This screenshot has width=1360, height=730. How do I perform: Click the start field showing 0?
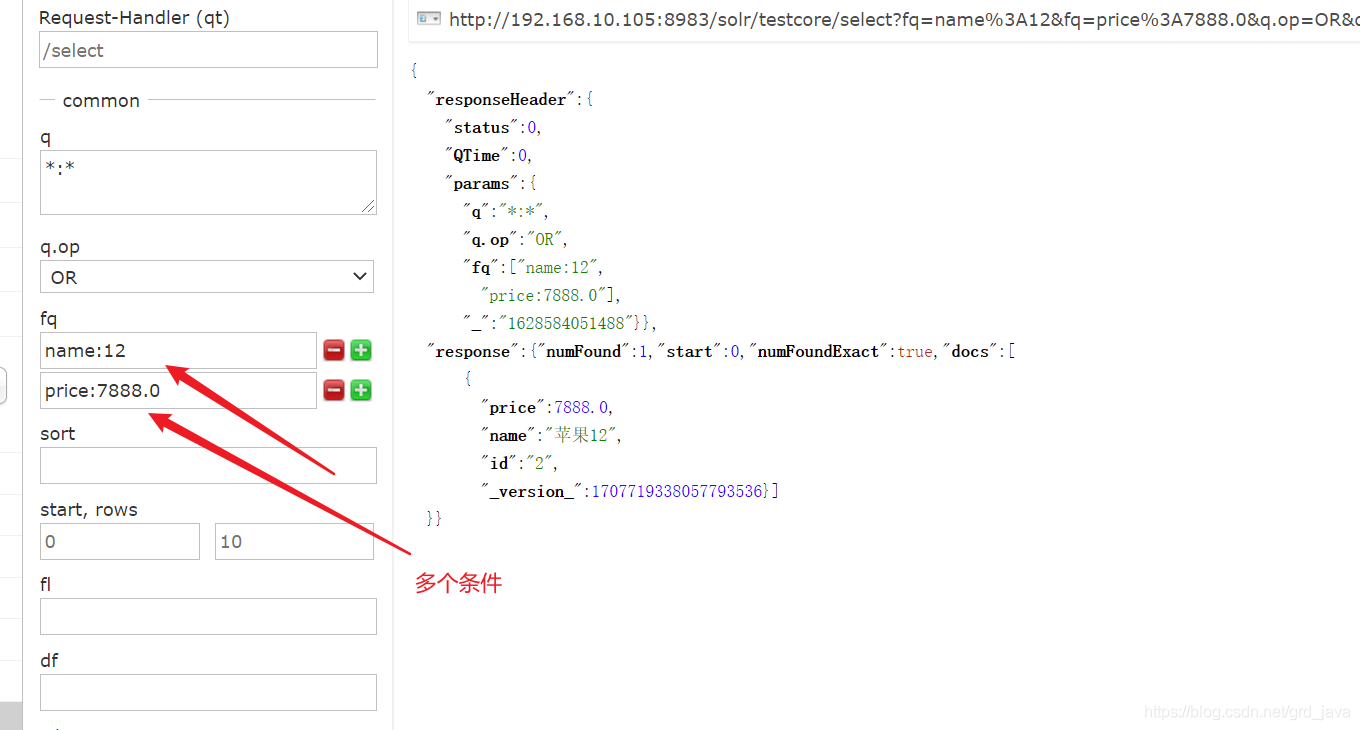coord(120,541)
